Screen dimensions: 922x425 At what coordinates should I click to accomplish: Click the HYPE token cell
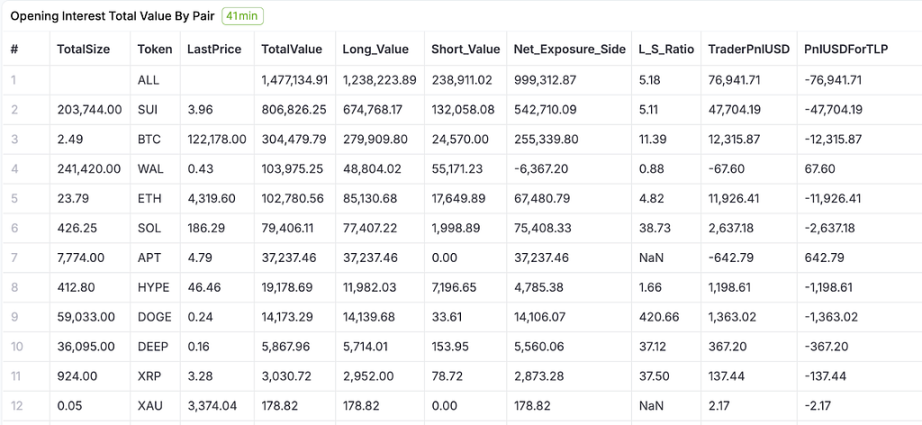coord(153,288)
